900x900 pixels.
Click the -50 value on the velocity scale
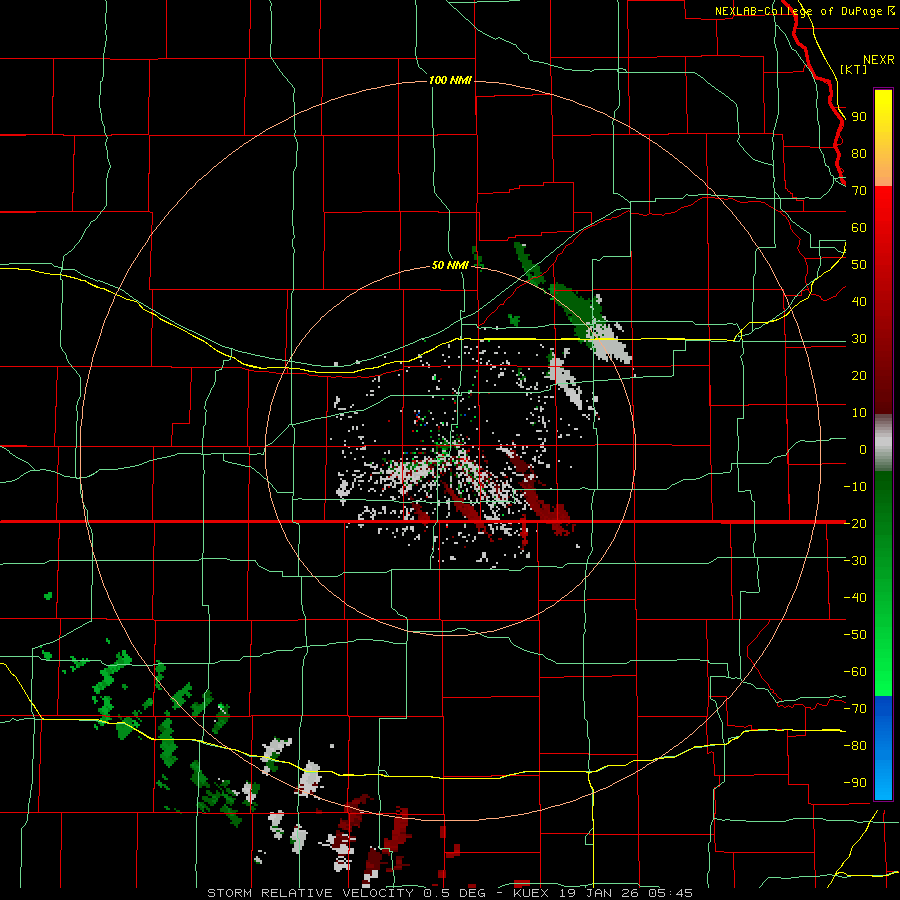tap(855, 635)
